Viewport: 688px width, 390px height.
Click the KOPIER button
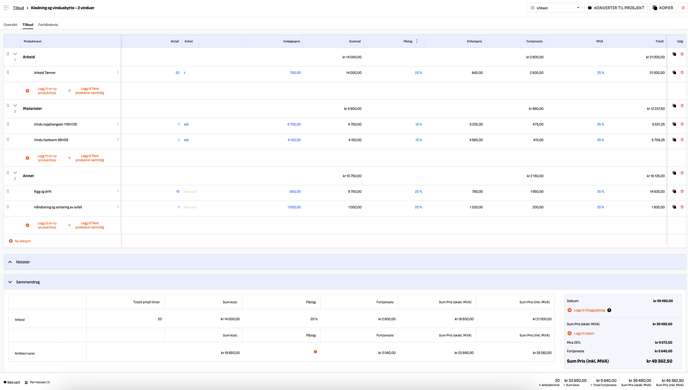[x=663, y=8]
